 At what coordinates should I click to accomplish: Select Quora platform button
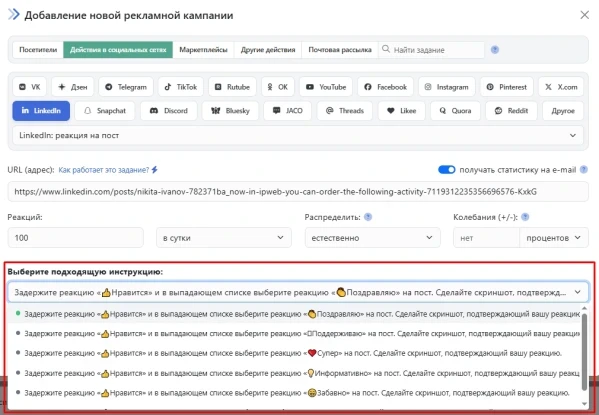455,111
